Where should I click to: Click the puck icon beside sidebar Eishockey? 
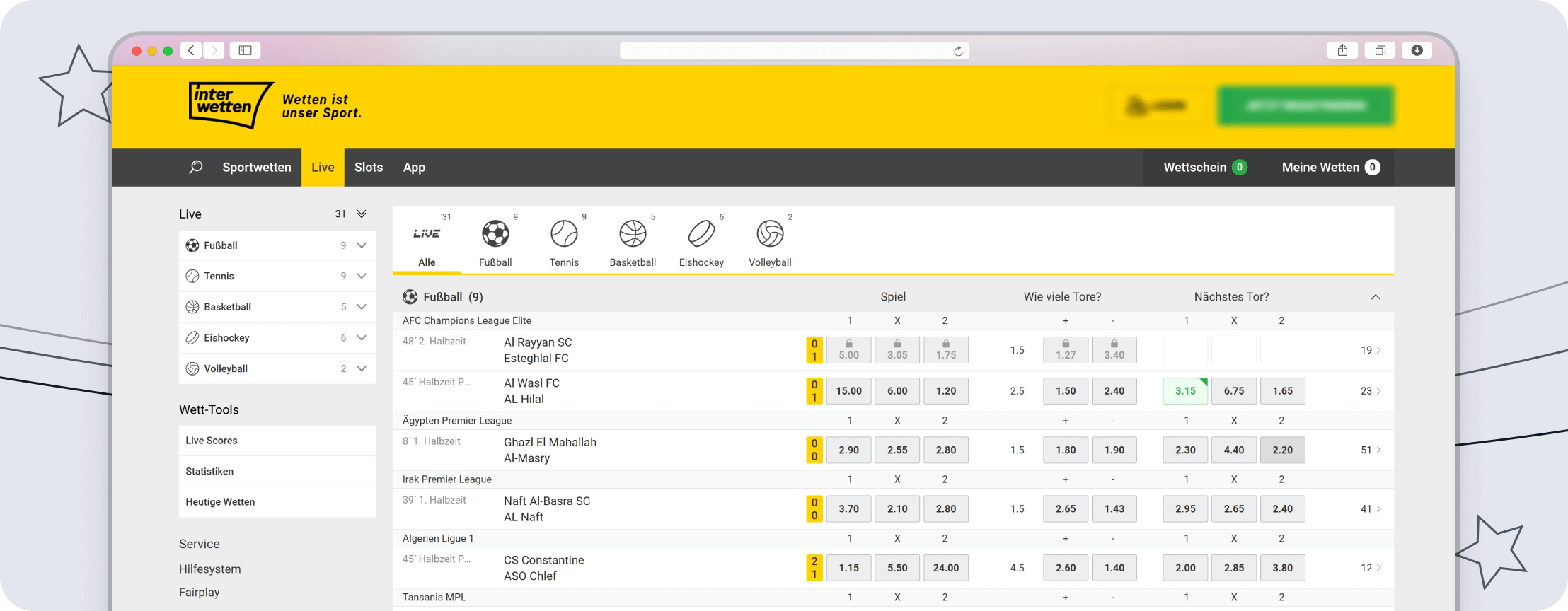pyautogui.click(x=192, y=337)
